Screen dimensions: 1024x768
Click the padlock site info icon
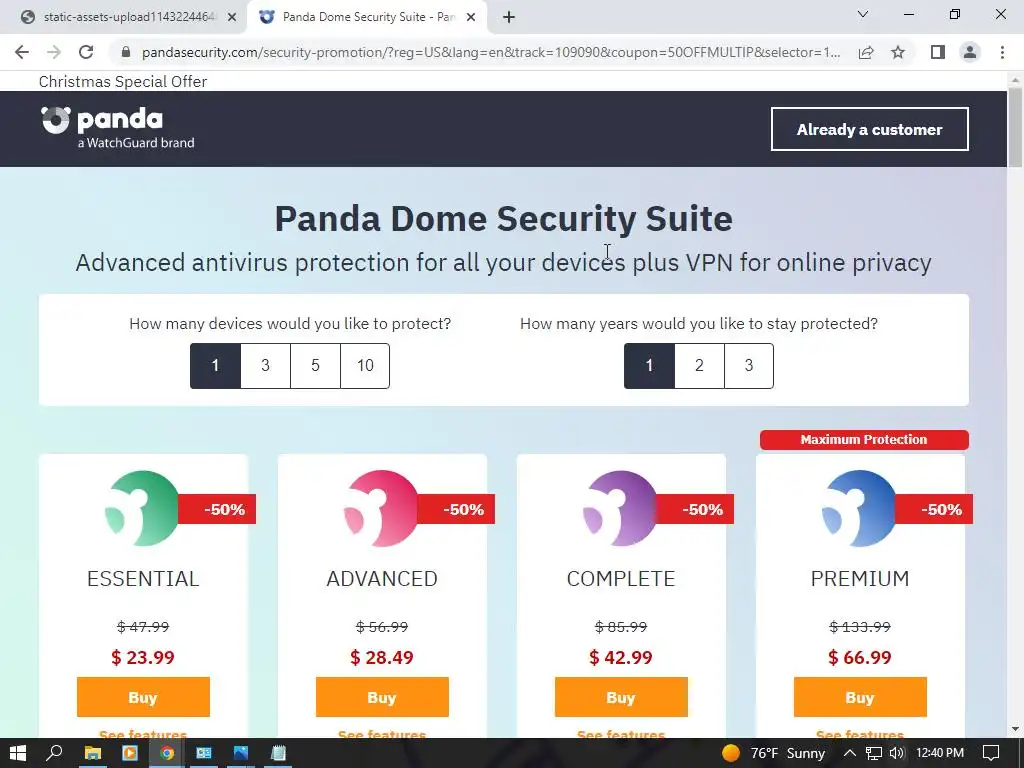[x=126, y=52]
